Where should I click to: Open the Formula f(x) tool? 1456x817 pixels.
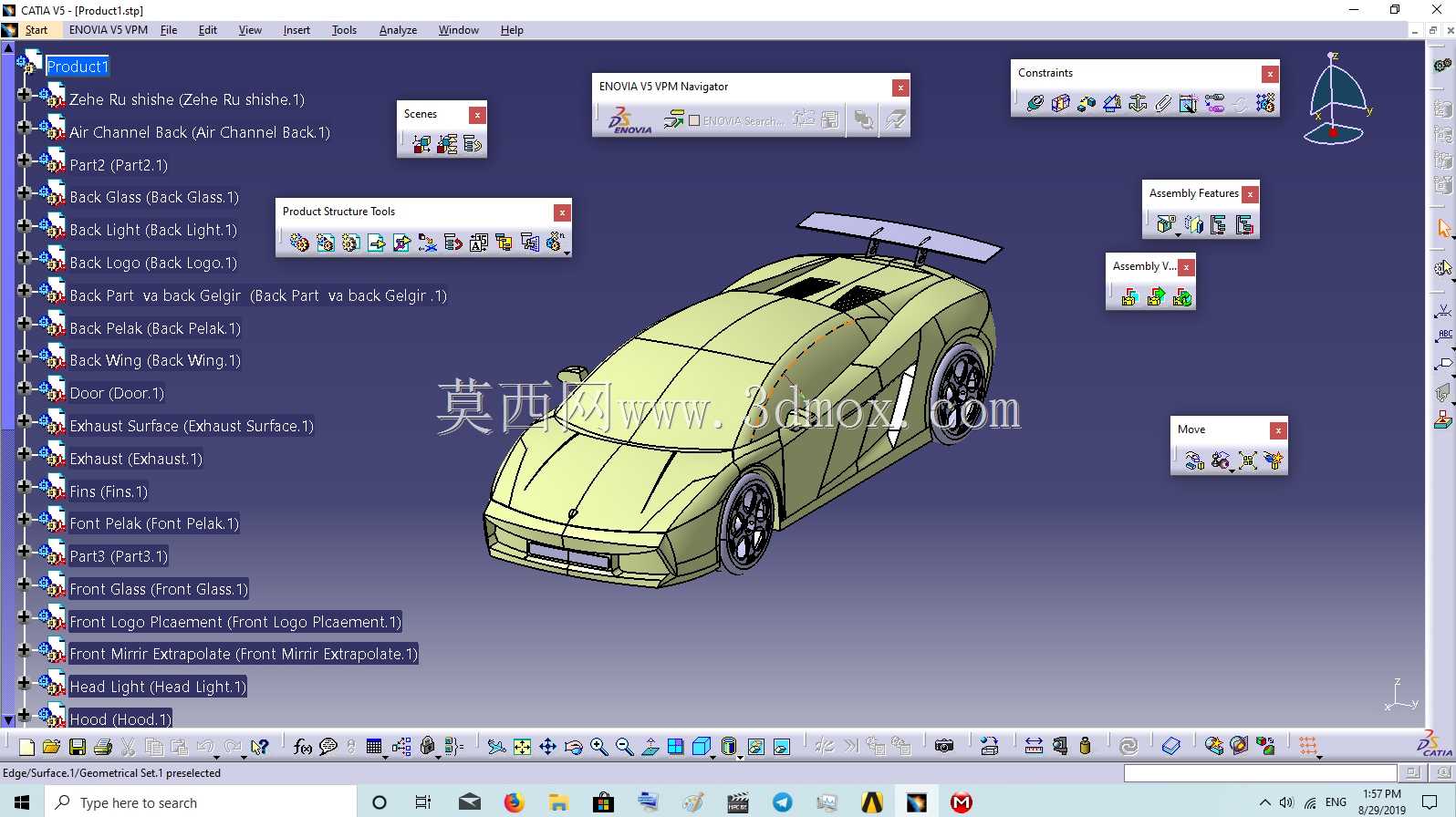tap(303, 747)
